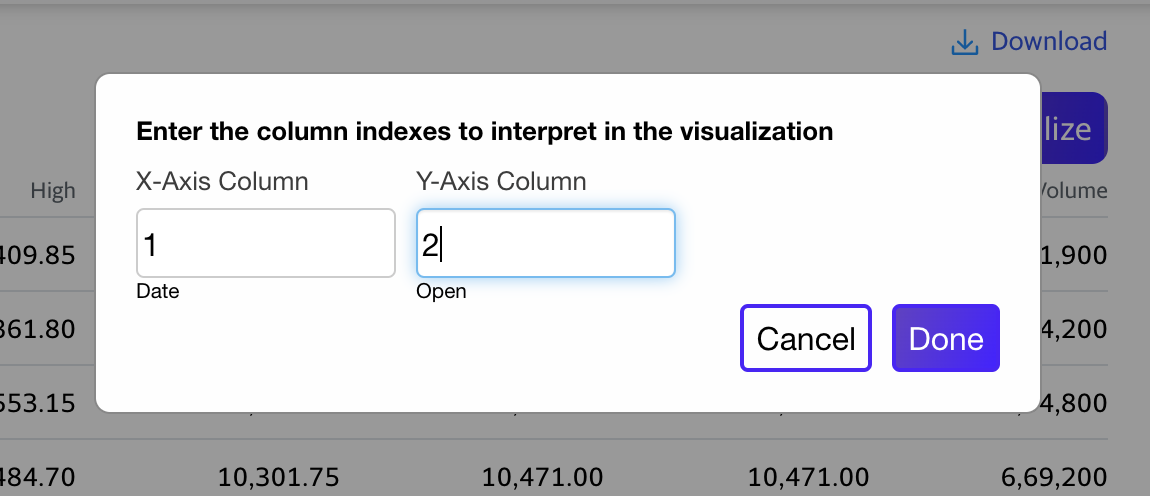This screenshot has height=496, width=1150.
Task: Select the High column header
Action: pyautogui.click(x=53, y=191)
